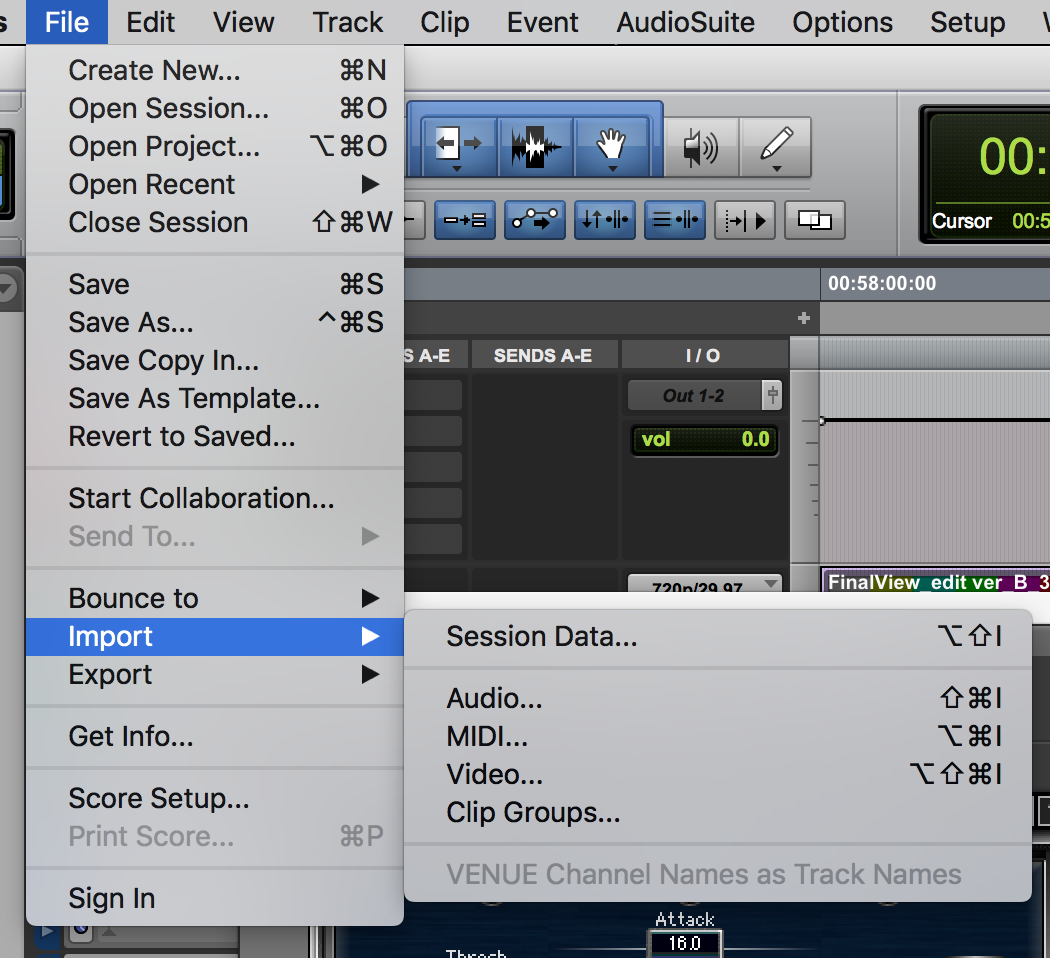Click the Cursor timecode readout
Viewport: 1050px width, 958px height.
[991, 221]
